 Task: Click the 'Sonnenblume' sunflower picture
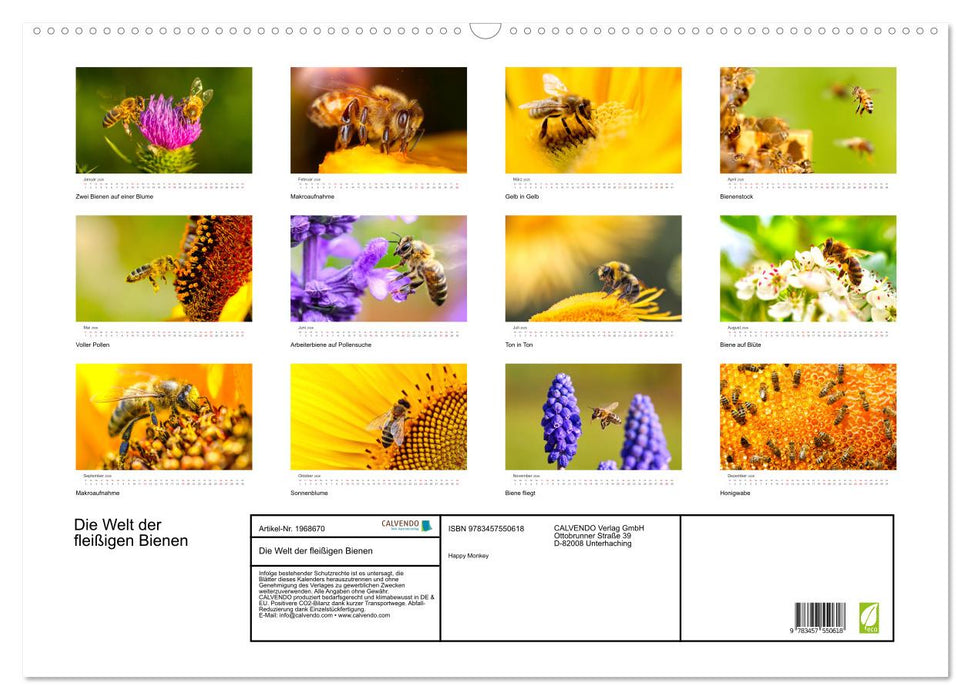tap(378, 417)
